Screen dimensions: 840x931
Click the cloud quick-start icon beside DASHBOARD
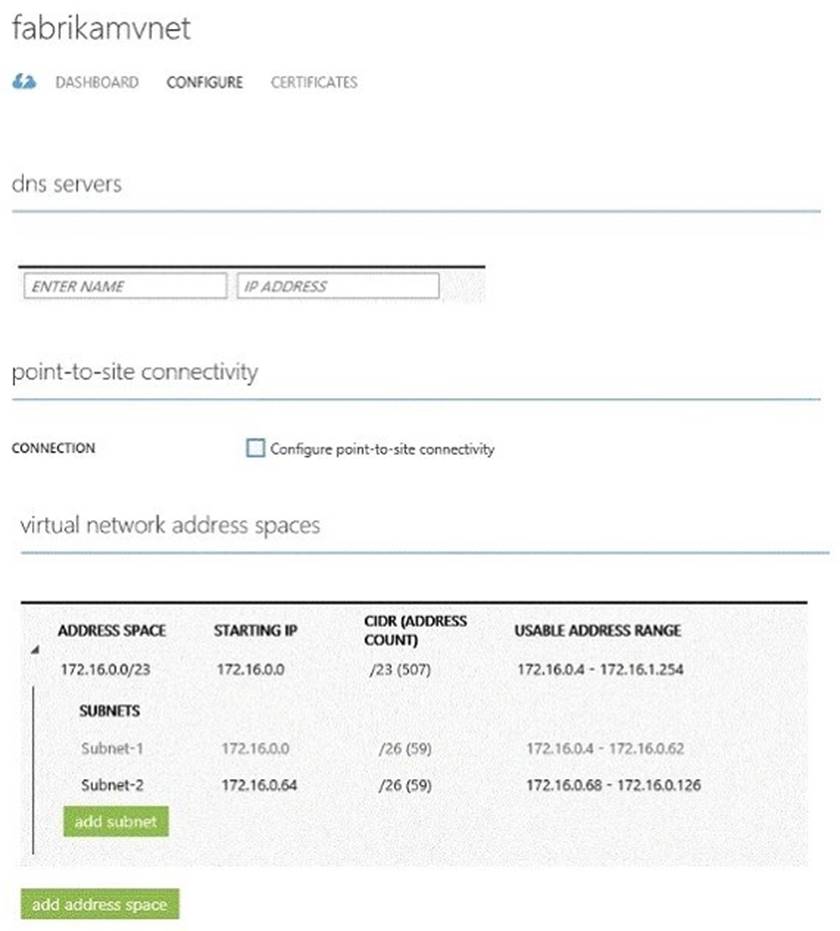(x=24, y=82)
